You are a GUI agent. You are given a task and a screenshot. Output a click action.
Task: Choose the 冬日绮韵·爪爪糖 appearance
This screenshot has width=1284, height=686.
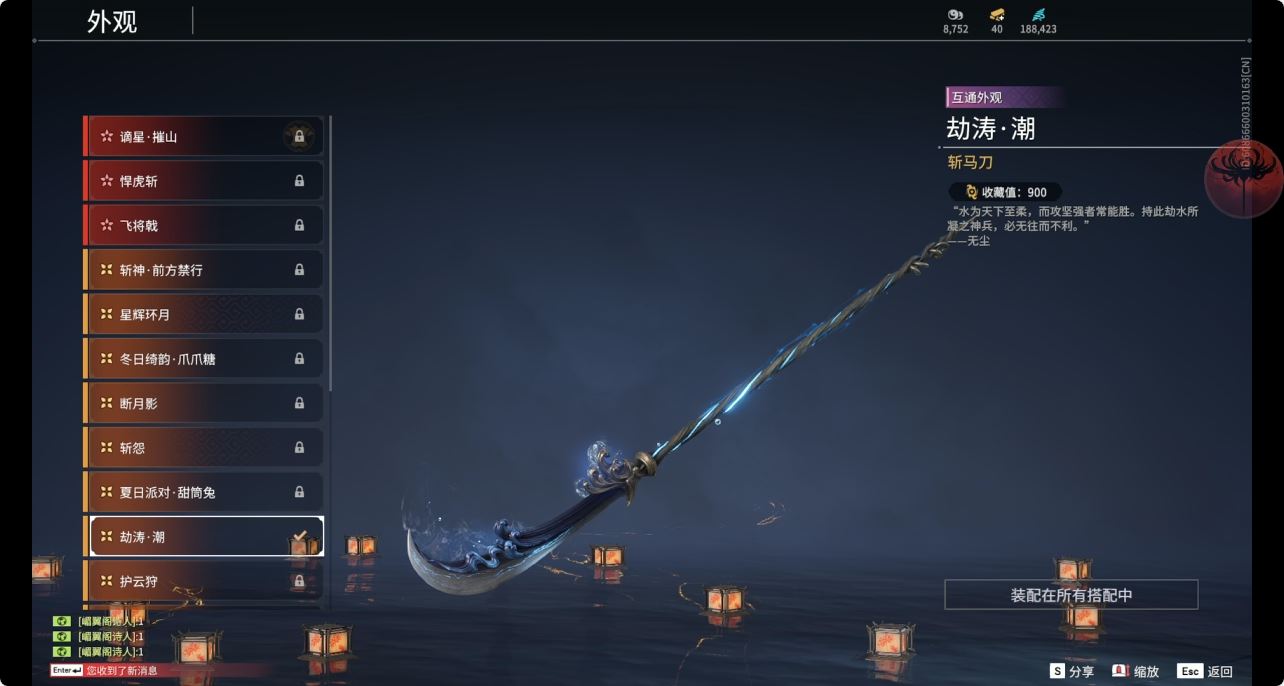[204, 358]
